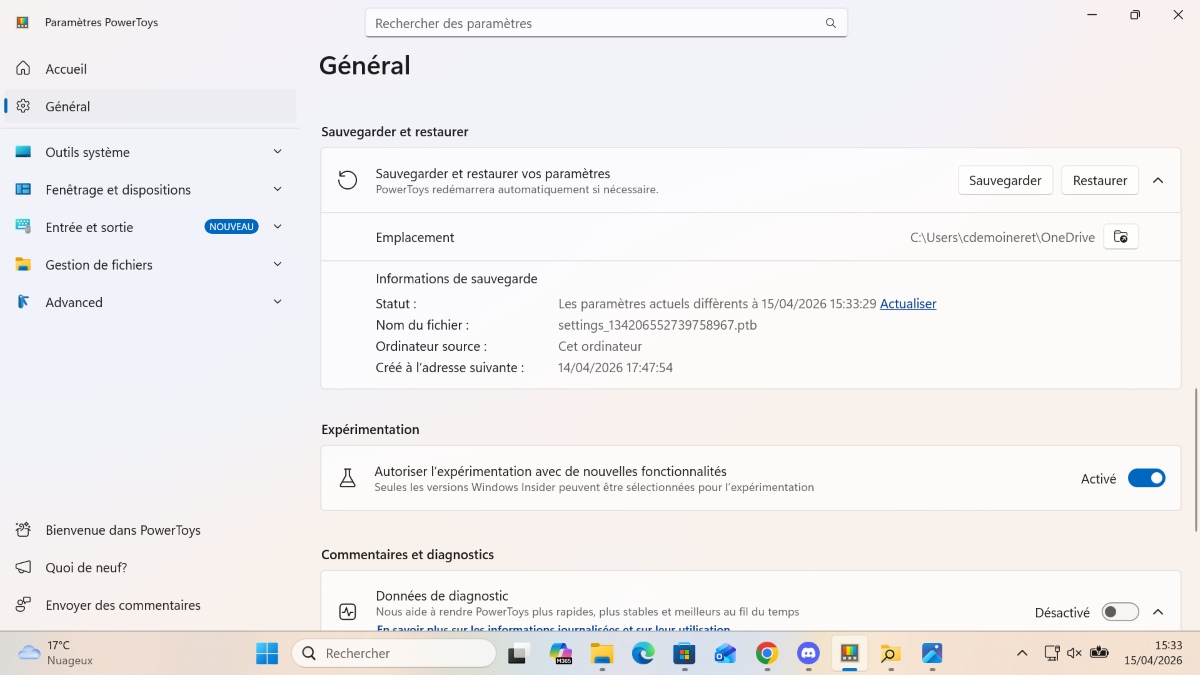Open Bienvenue dans PowerToys page

(123, 530)
